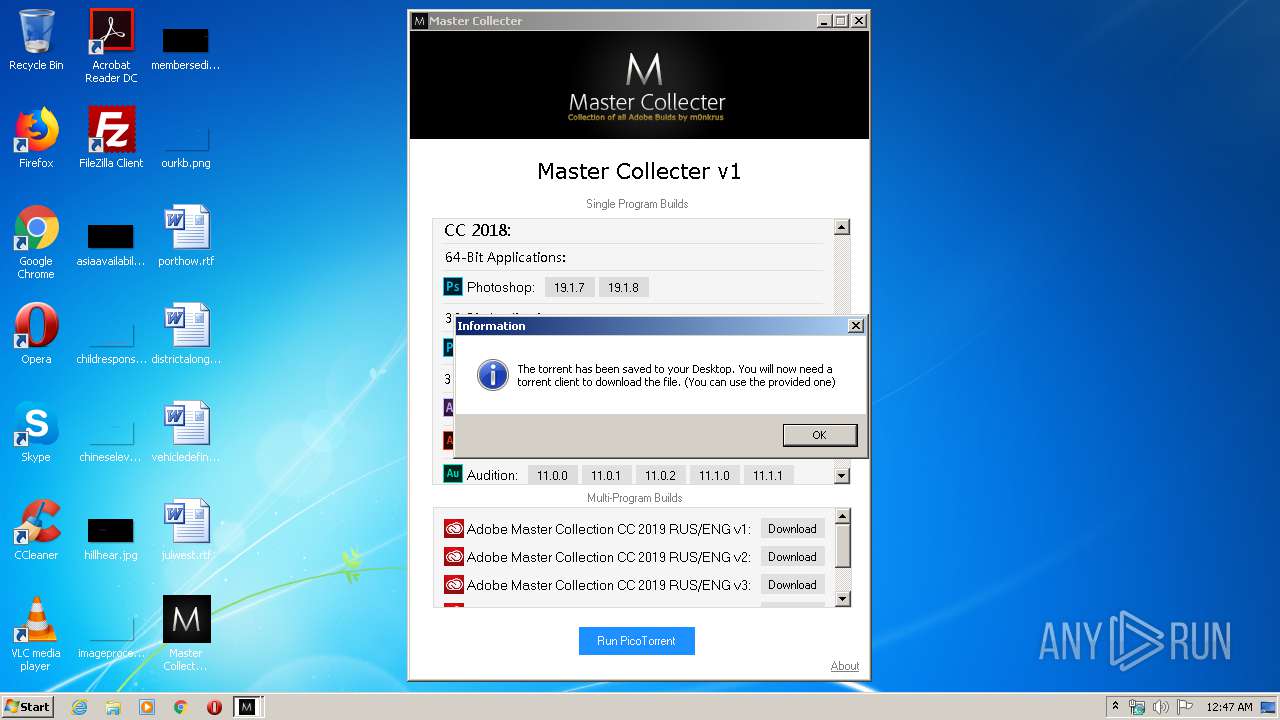1280x720 pixels.
Task: Click the volume speaker tray icon
Action: click(1161, 707)
